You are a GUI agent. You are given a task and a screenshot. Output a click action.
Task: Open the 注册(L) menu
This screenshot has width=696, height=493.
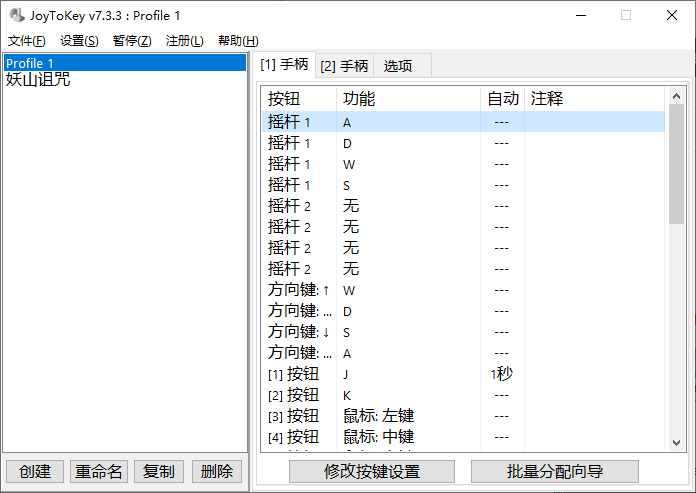point(185,41)
